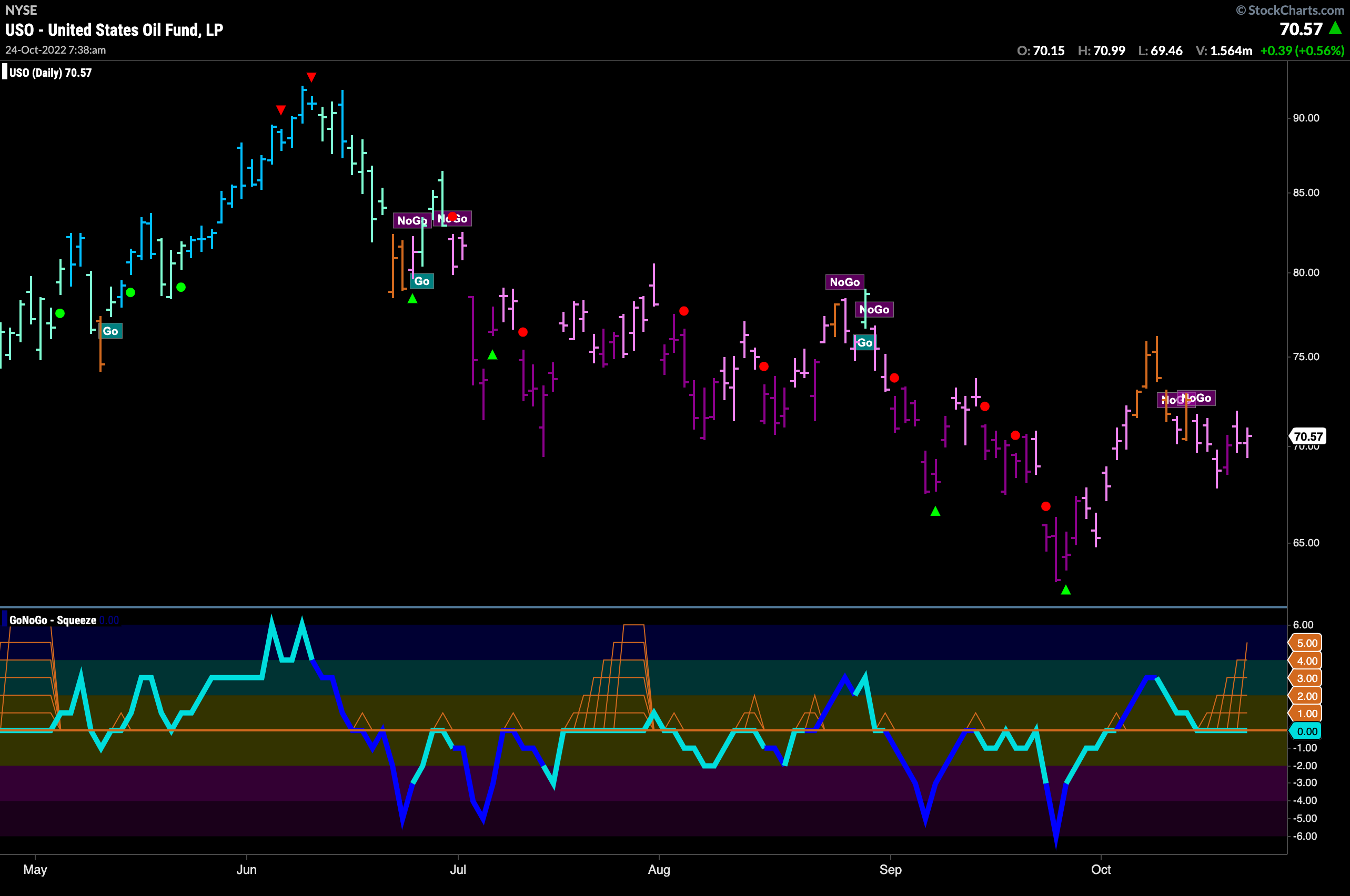Screen dimensions: 1350x896
Task: Click the Aug label on the time axis
Action: pos(659,870)
